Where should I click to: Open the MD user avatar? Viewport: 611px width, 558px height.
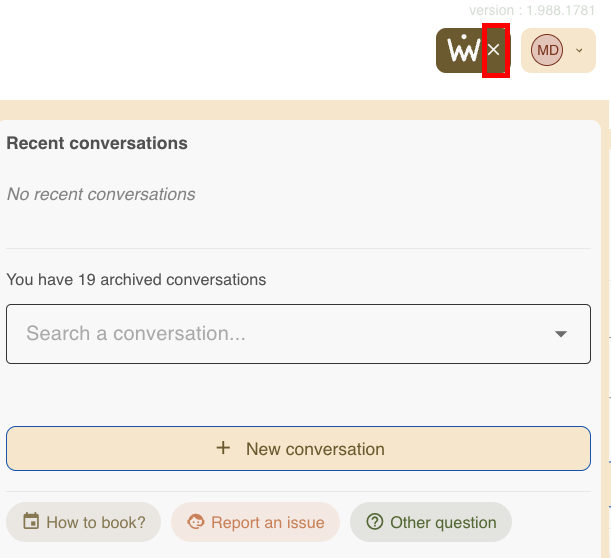point(546,50)
